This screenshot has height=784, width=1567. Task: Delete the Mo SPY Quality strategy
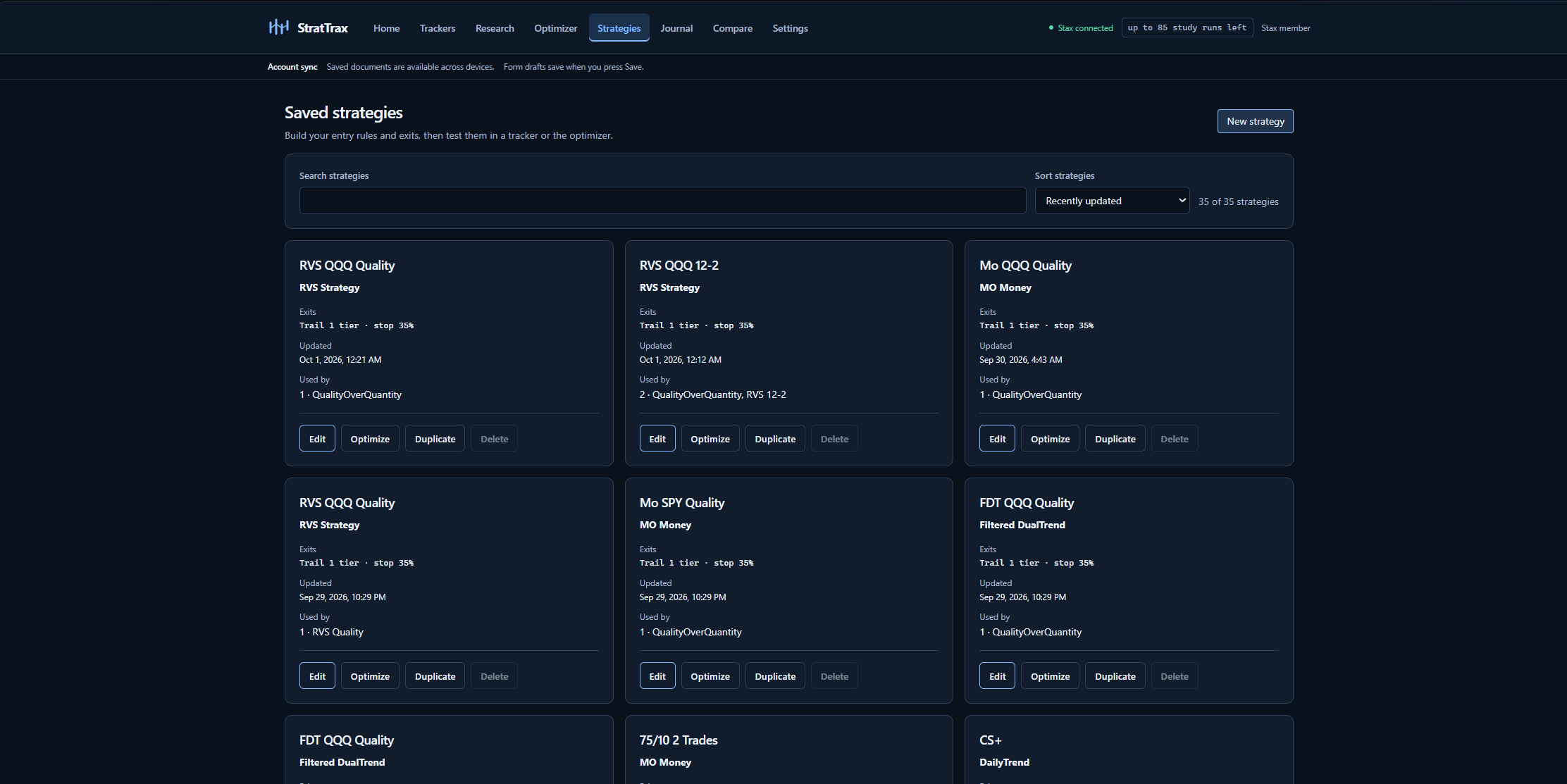834,676
